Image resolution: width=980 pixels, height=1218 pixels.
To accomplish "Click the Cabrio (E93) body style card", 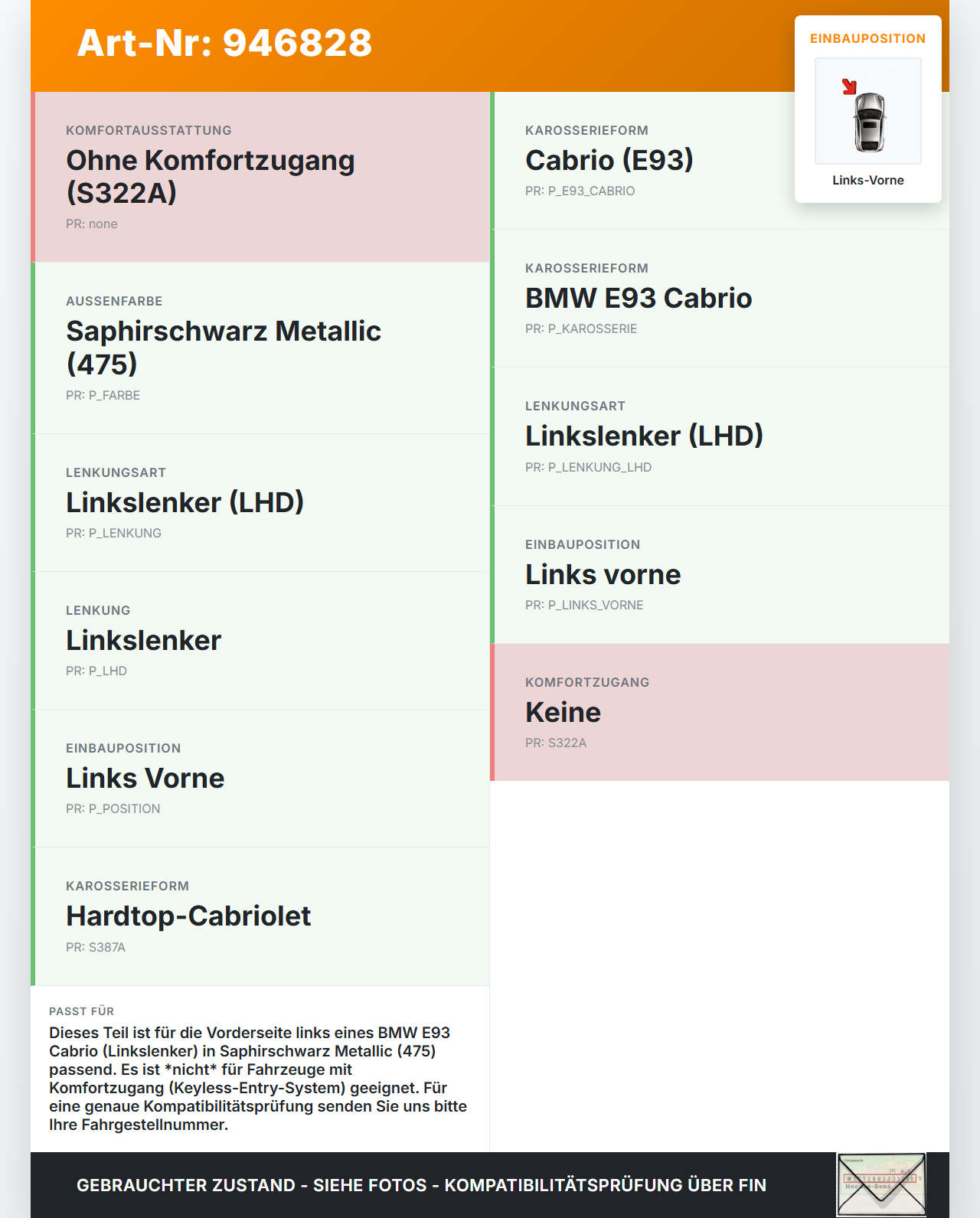I will (720, 161).
